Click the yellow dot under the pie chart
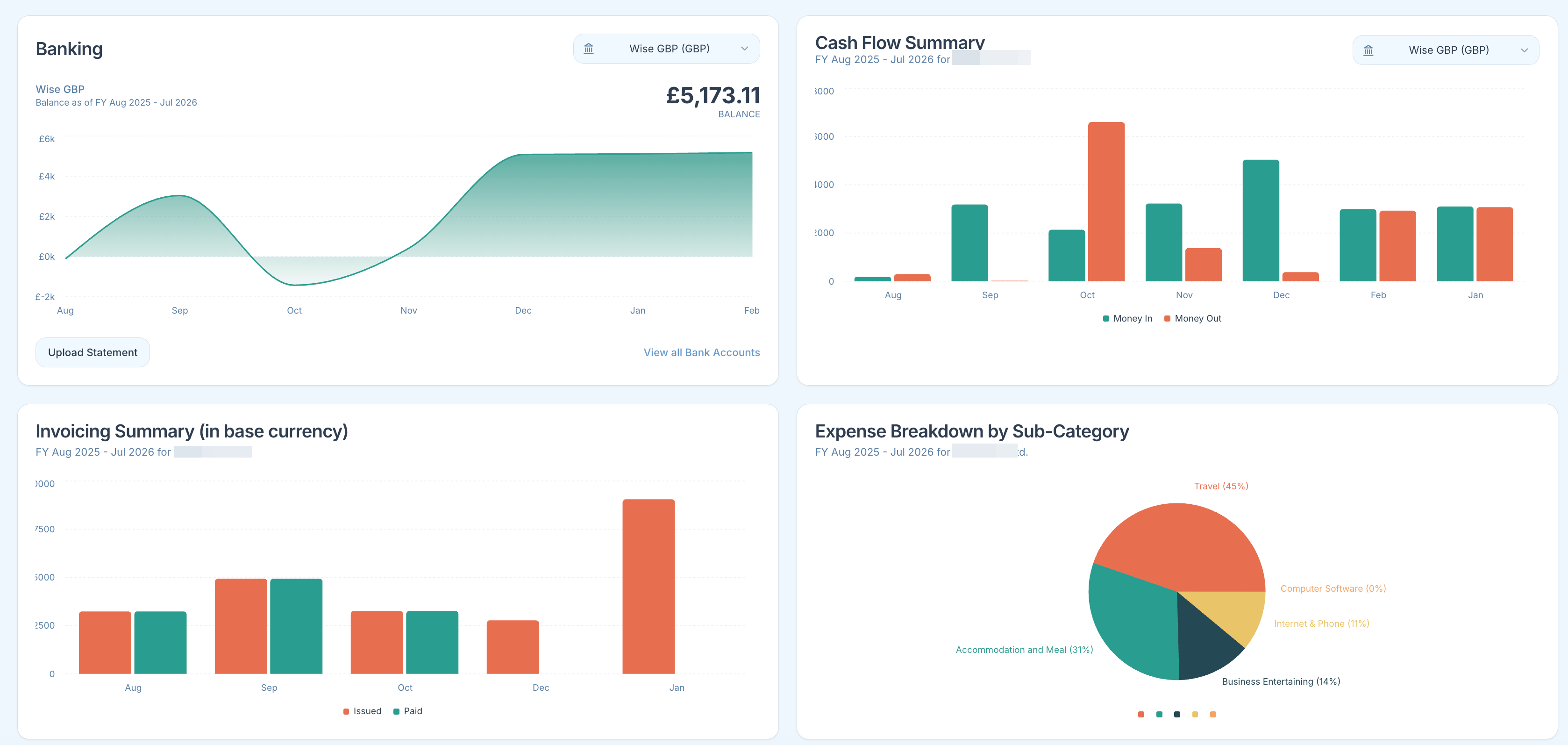 [x=1195, y=715]
